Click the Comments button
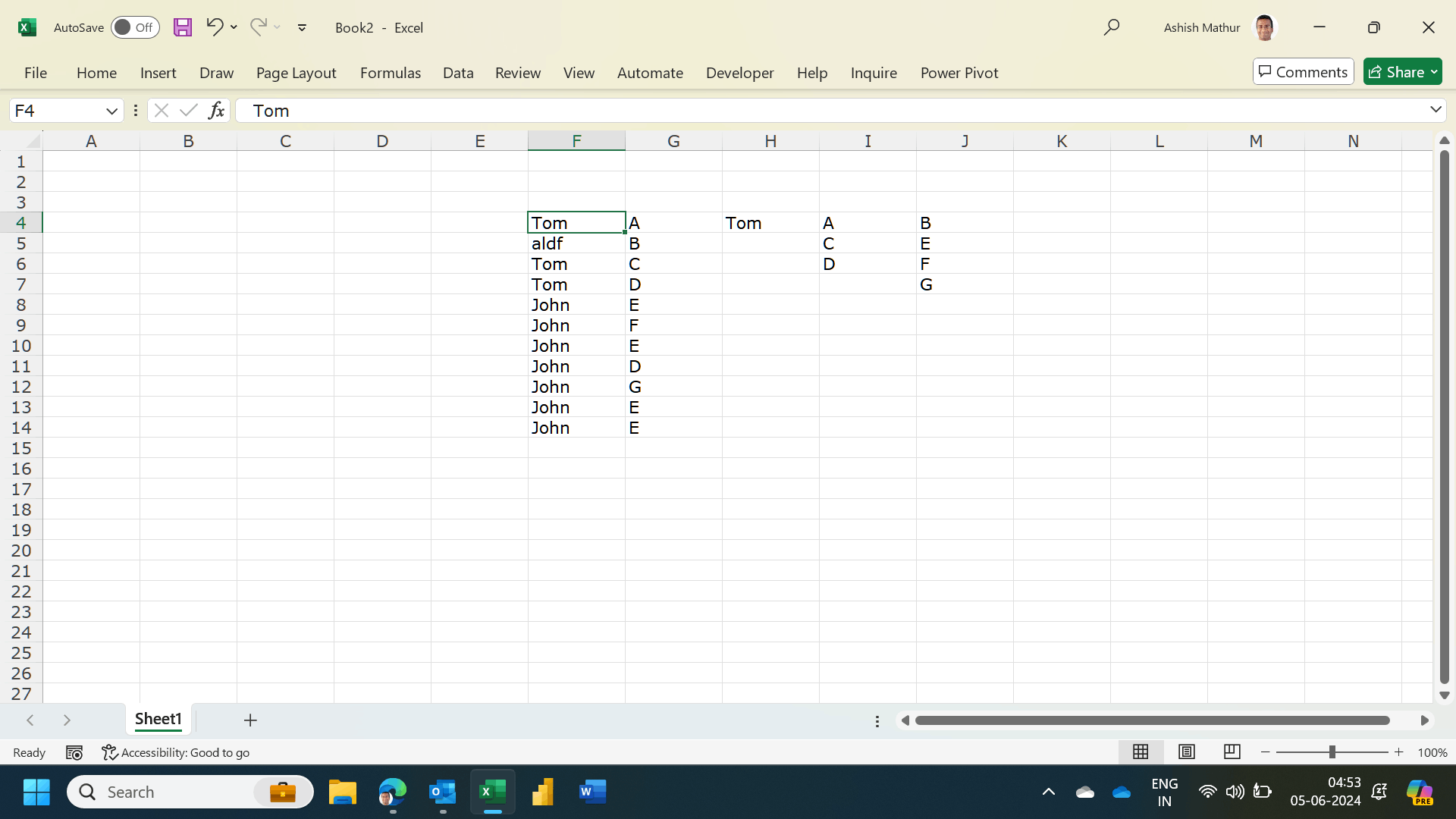 pyautogui.click(x=1303, y=72)
